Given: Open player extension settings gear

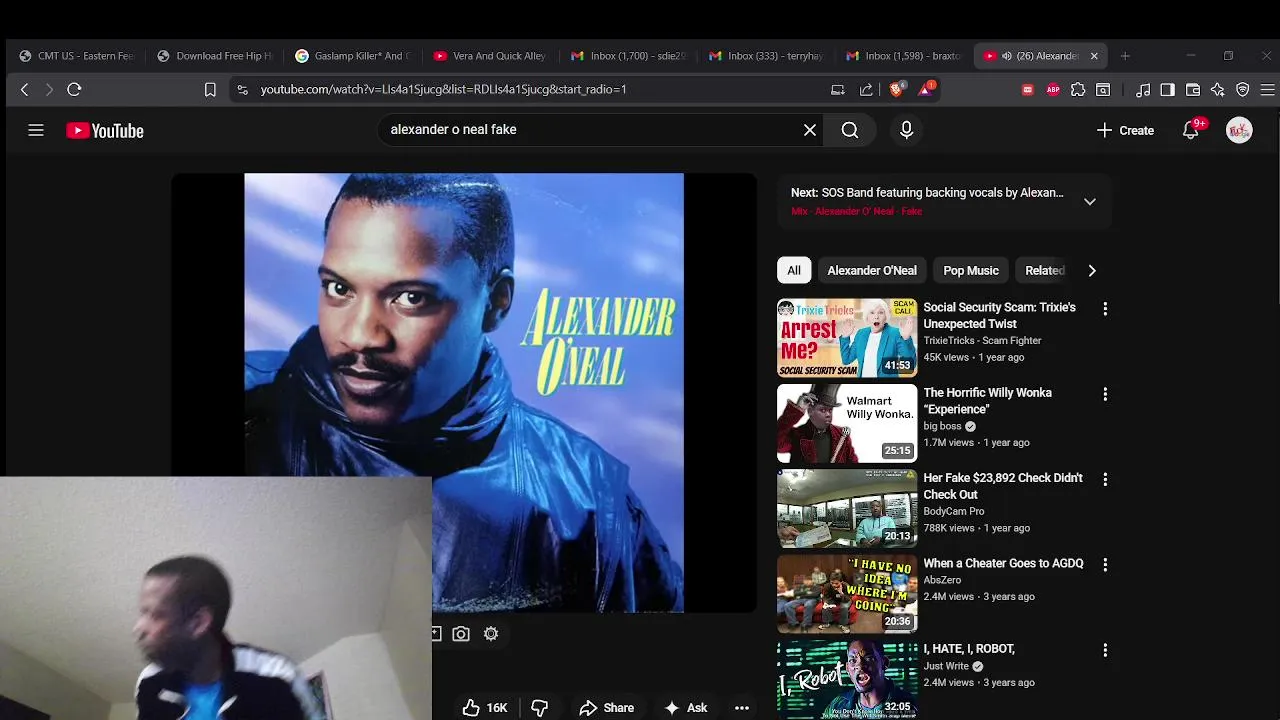Looking at the screenshot, I should click(x=491, y=634).
